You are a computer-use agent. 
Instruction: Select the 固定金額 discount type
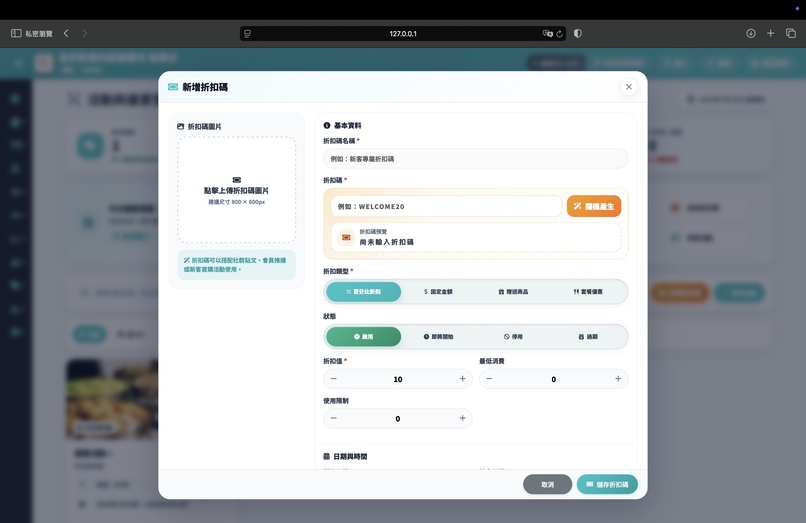(x=438, y=292)
